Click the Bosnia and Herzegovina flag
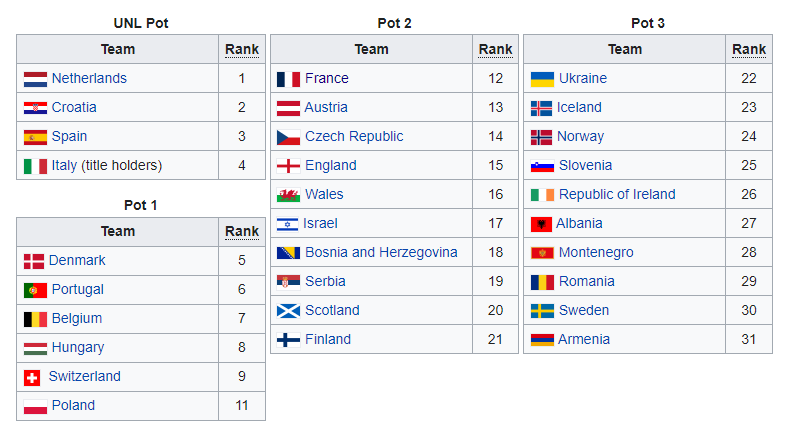Image resolution: width=811 pixels, height=444 pixels. click(x=288, y=253)
